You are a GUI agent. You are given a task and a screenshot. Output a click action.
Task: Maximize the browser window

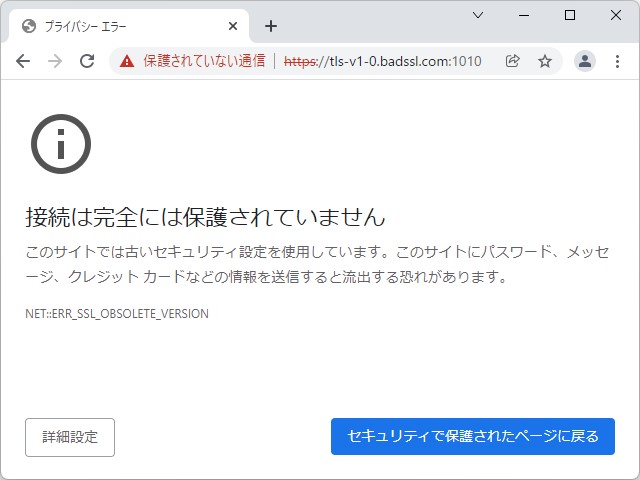pyautogui.click(x=570, y=16)
